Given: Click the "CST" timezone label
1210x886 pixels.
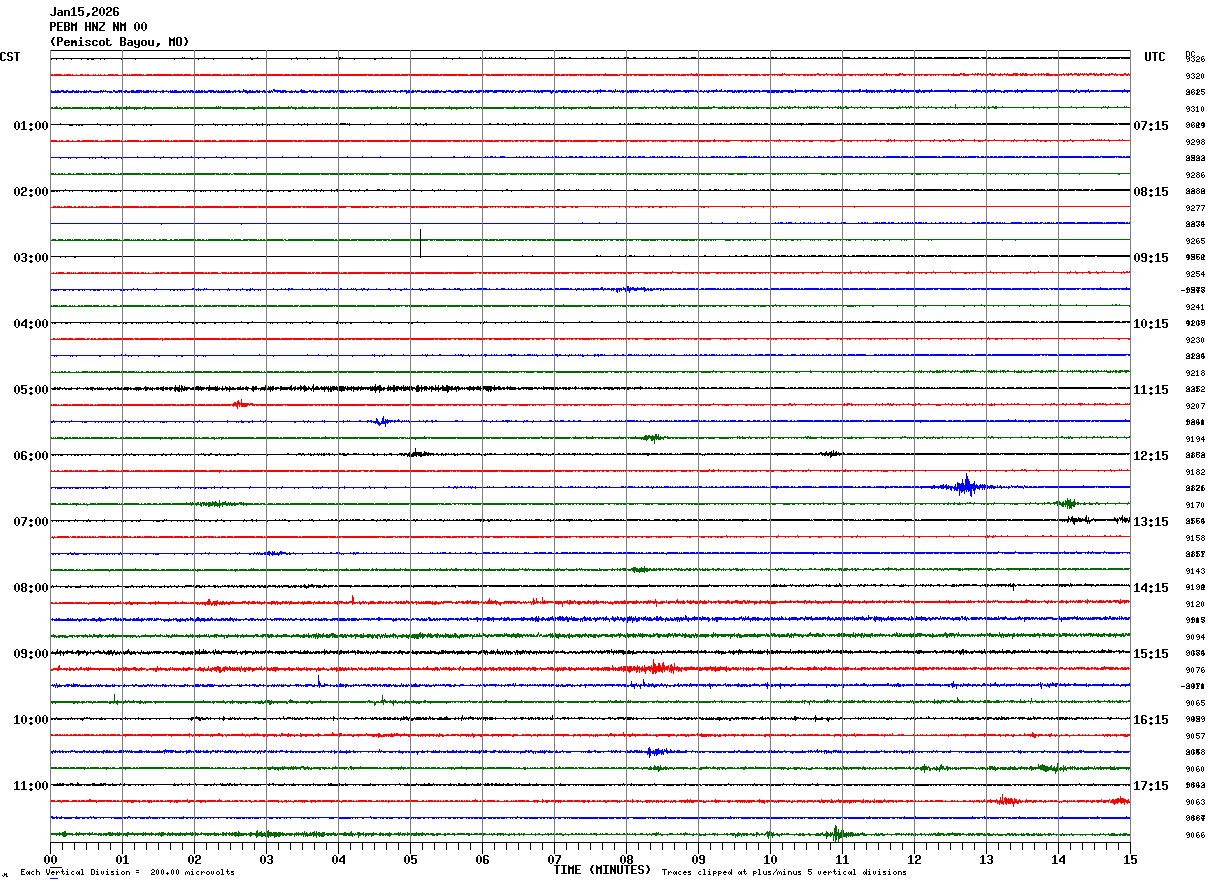Looking at the screenshot, I should (x=10, y=57).
